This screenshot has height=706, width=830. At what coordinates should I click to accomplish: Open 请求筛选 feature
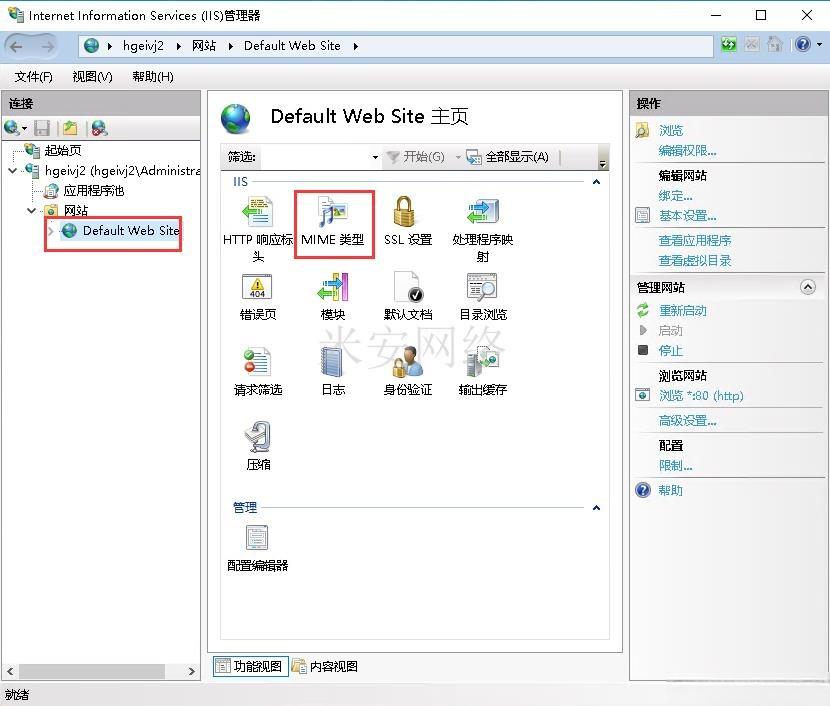coord(258,372)
